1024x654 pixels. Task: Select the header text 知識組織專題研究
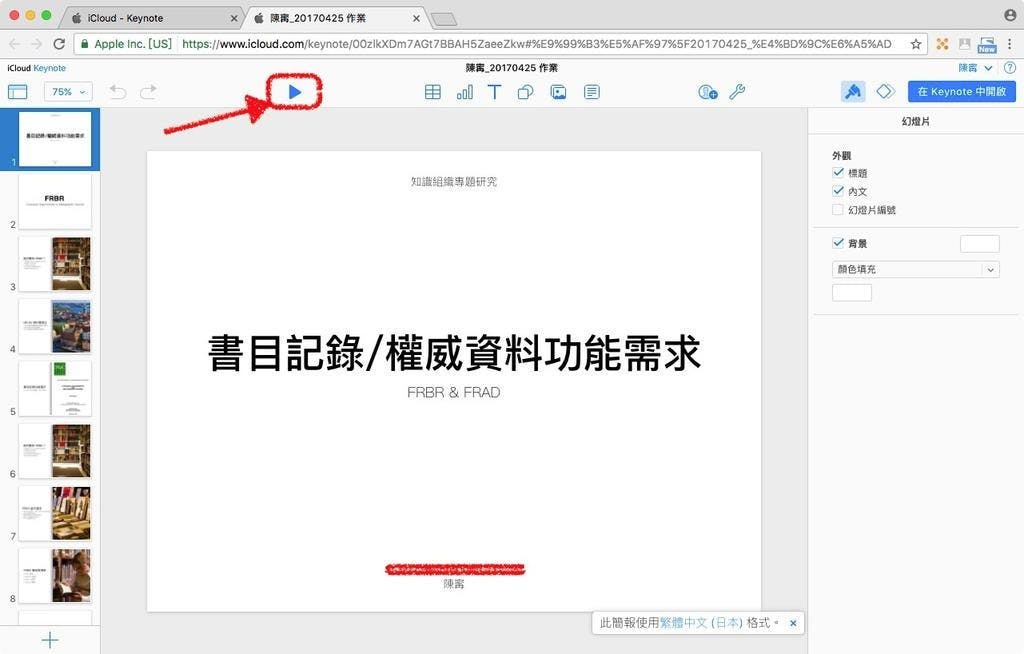click(x=454, y=182)
